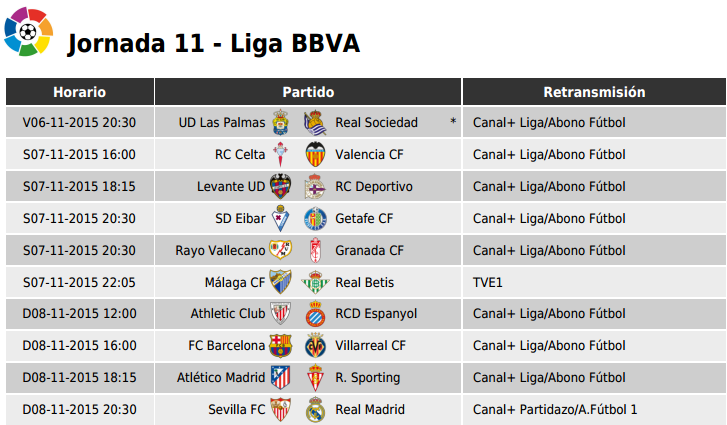The image size is (727, 425).
Task: Click the Partido column header
Action: (308, 92)
